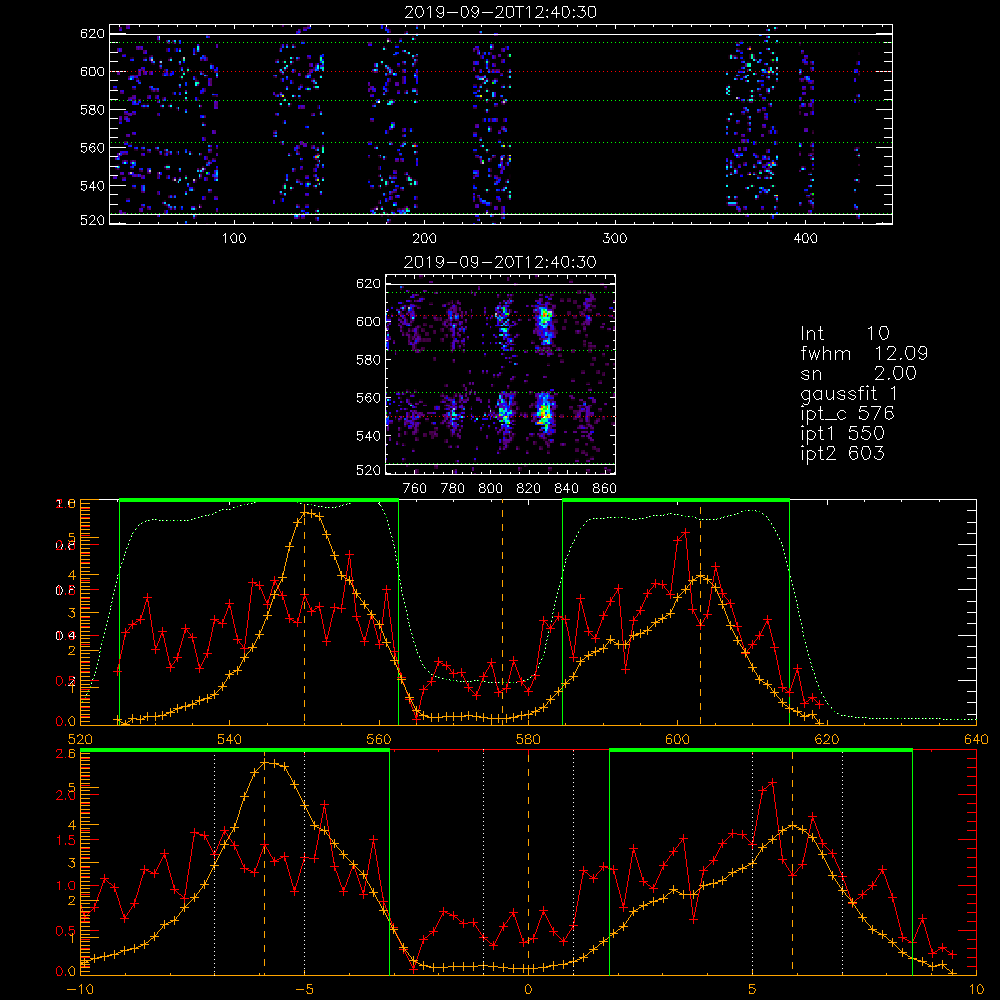This screenshot has width=1000, height=1000.
Task: Click the timestamp title above the small middle plot
Action: click(501, 262)
